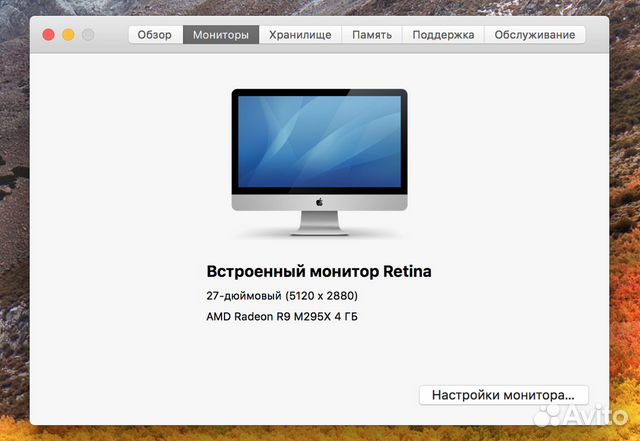Open the Поддержка tab
Image resolution: width=640 pixels, height=441 pixels.
443,35
